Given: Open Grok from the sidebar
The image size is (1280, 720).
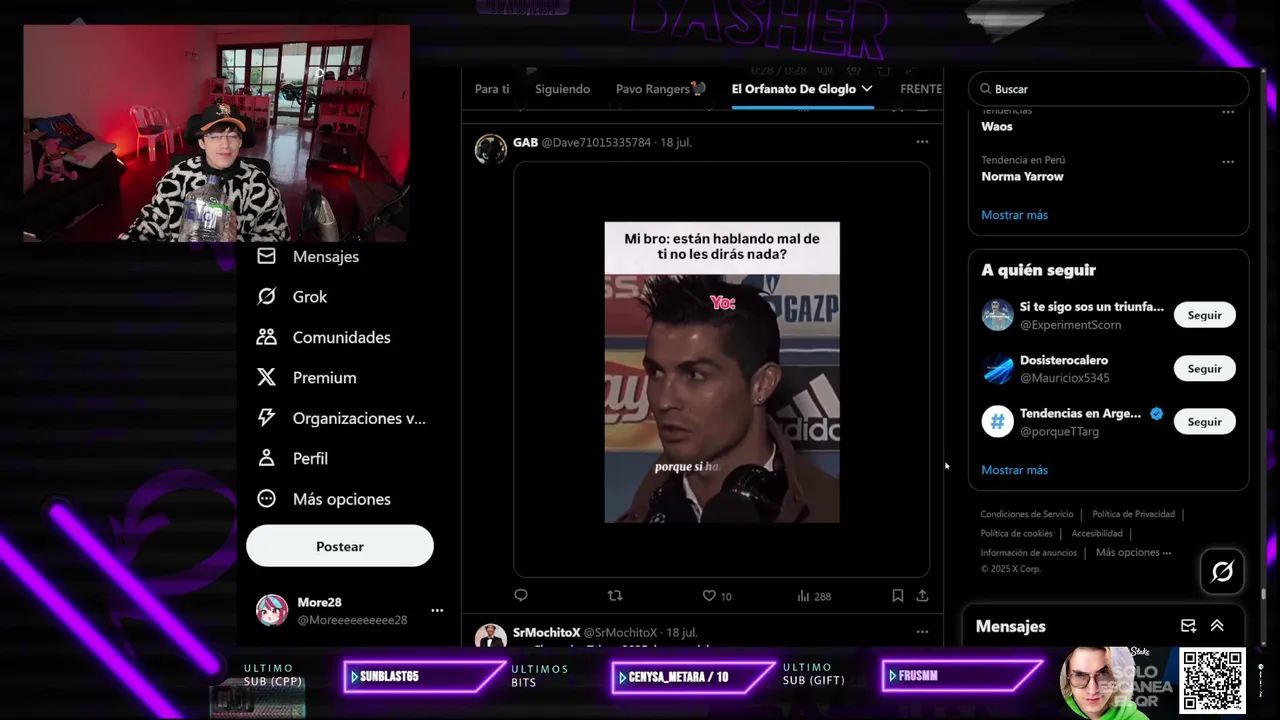Looking at the screenshot, I should click(292, 297).
